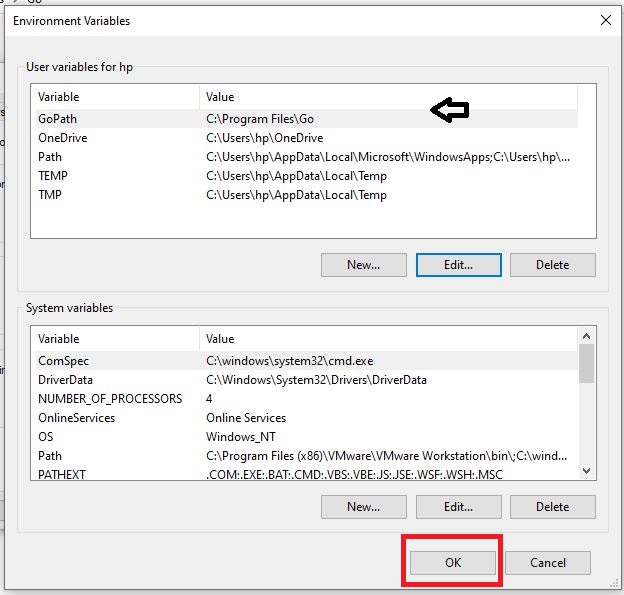624x595 pixels.
Task: Edit the selected system variable
Action: [x=458, y=507]
